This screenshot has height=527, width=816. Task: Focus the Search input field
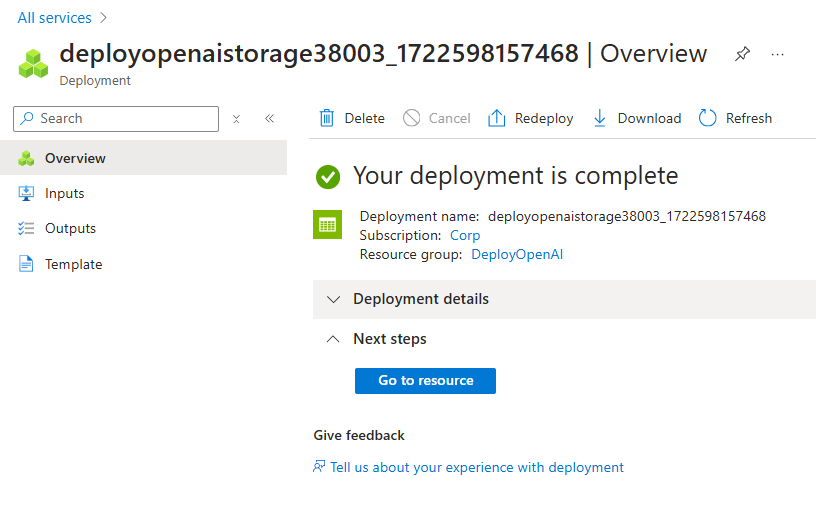[116, 119]
